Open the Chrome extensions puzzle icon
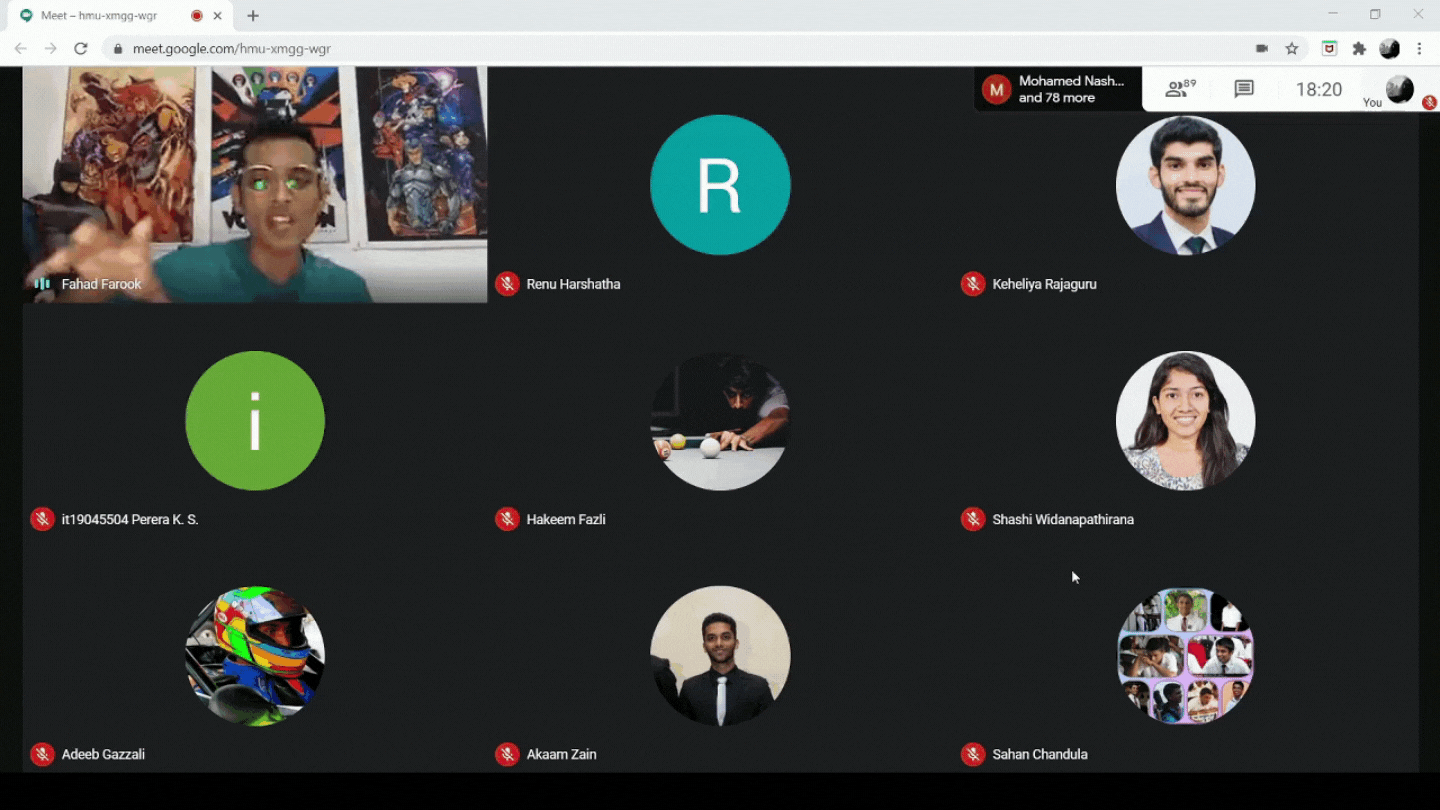 [1359, 48]
